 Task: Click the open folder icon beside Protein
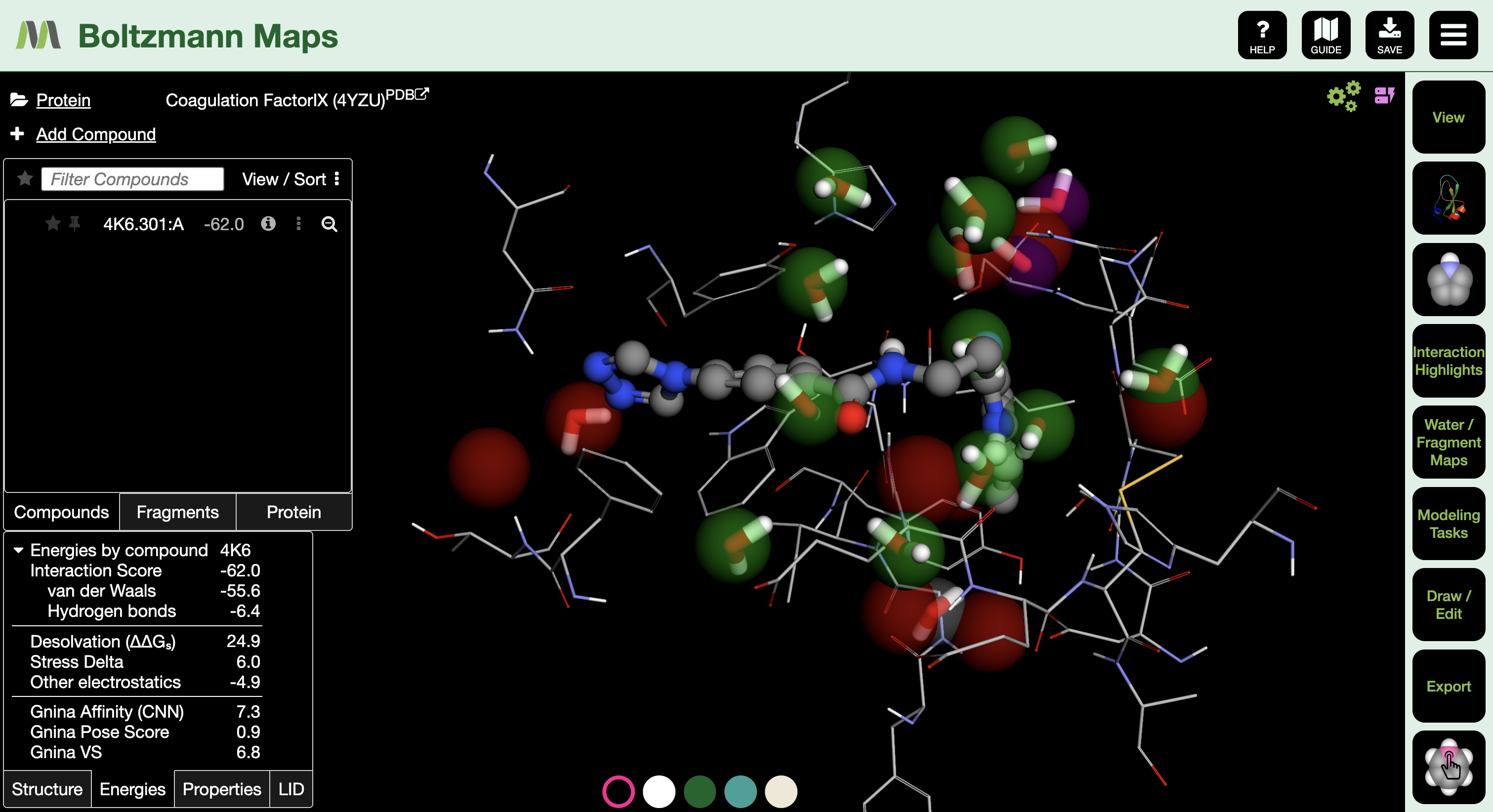click(x=19, y=100)
